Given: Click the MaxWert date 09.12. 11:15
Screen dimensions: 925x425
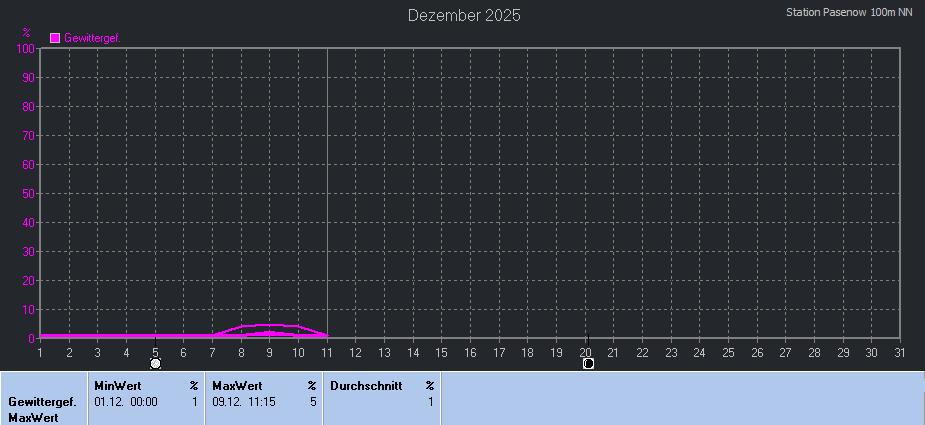Looking at the screenshot, I should [x=244, y=402].
